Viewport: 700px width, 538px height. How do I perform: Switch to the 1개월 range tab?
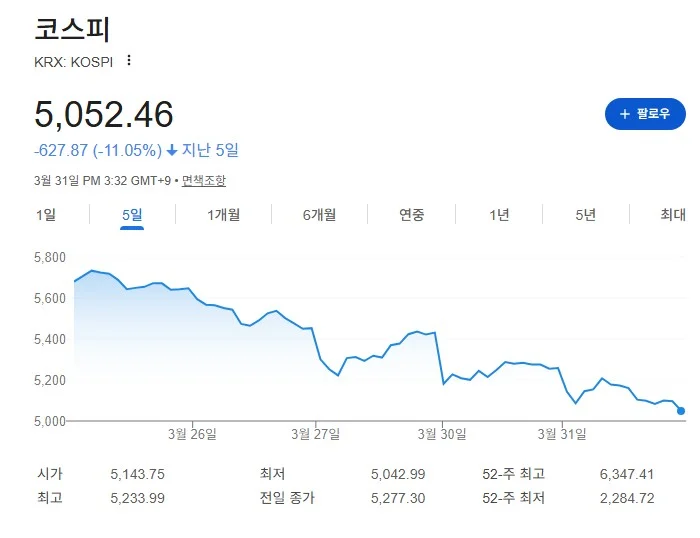click(224, 215)
